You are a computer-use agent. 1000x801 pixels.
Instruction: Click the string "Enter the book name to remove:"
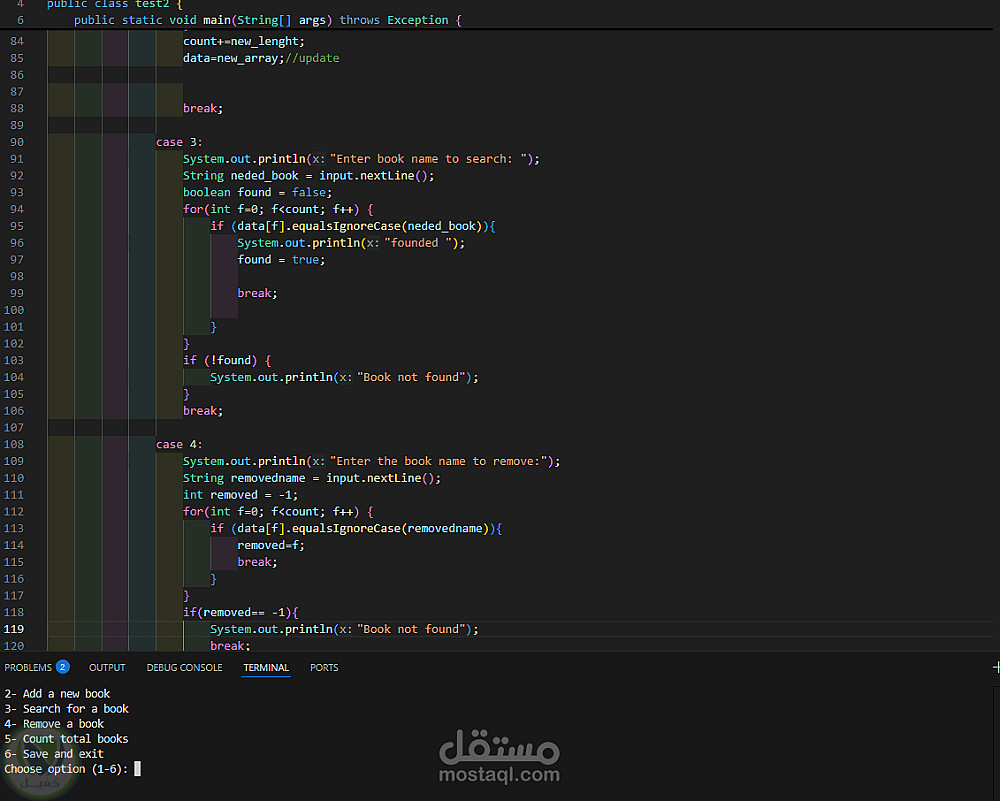438,461
